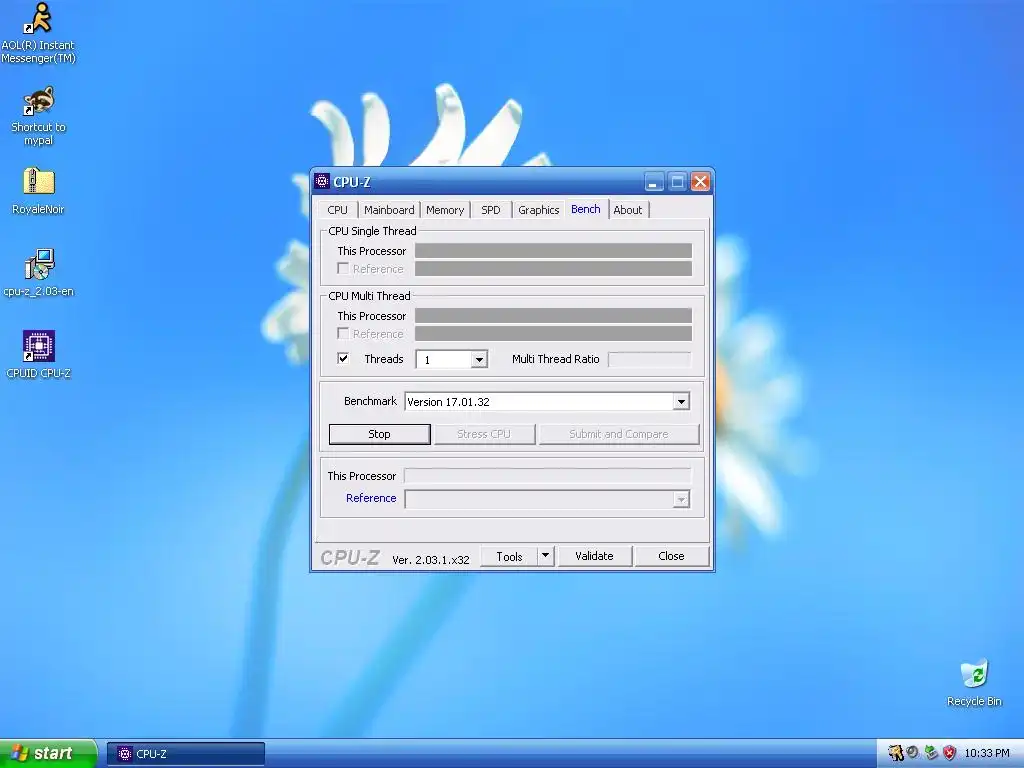Click the This Processor name field

coord(547,475)
